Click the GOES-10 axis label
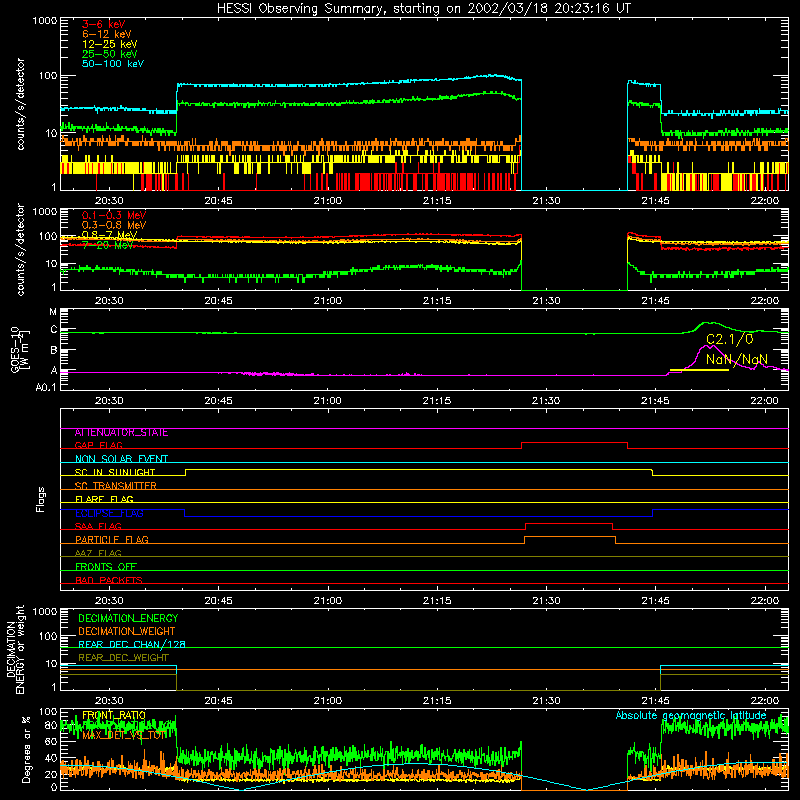The width and height of the screenshot is (800, 800). click(15, 349)
